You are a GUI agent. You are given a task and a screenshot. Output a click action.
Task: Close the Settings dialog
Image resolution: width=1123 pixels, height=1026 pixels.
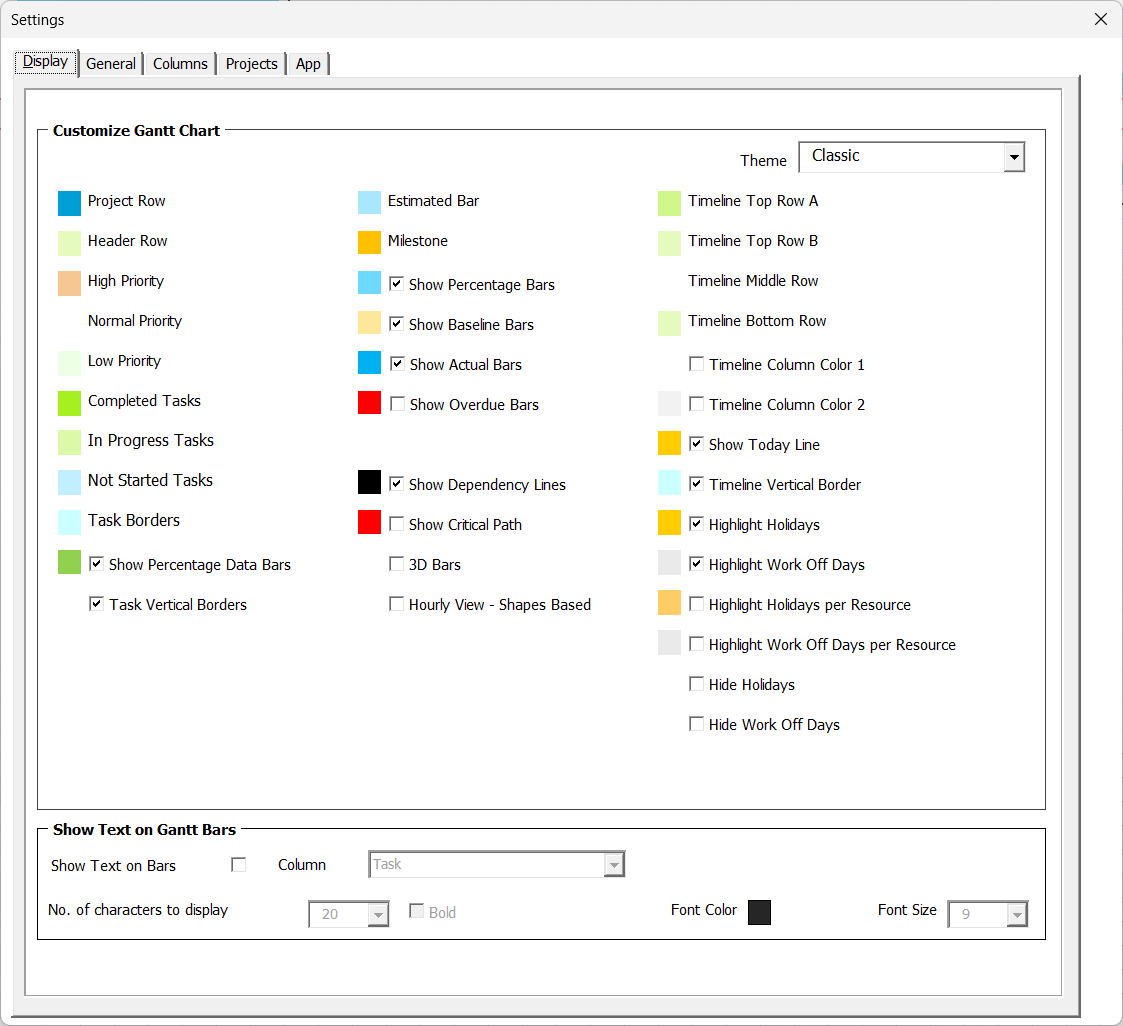click(x=1101, y=19)
